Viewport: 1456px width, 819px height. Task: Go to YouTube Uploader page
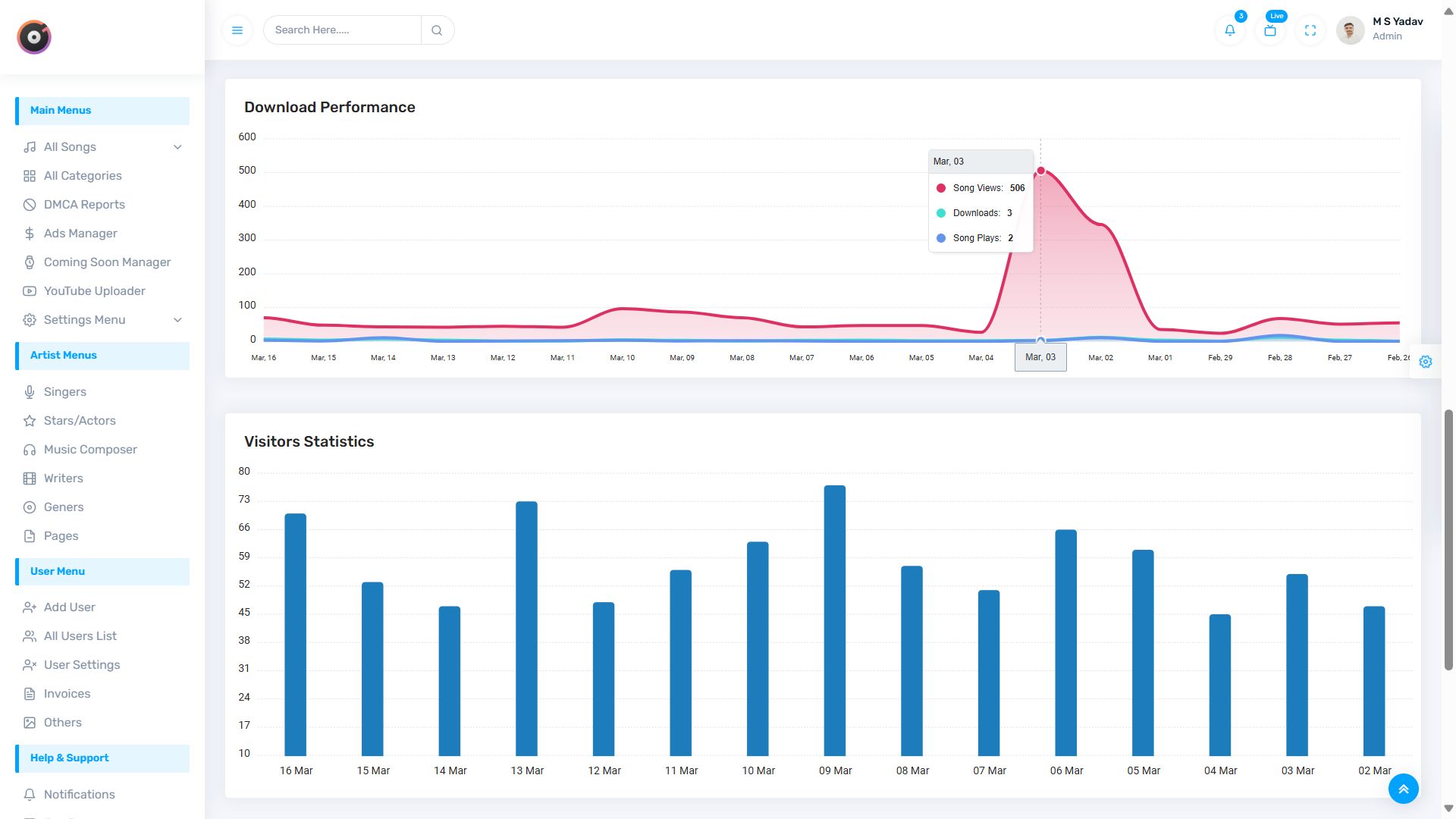(x=94, y=291)
